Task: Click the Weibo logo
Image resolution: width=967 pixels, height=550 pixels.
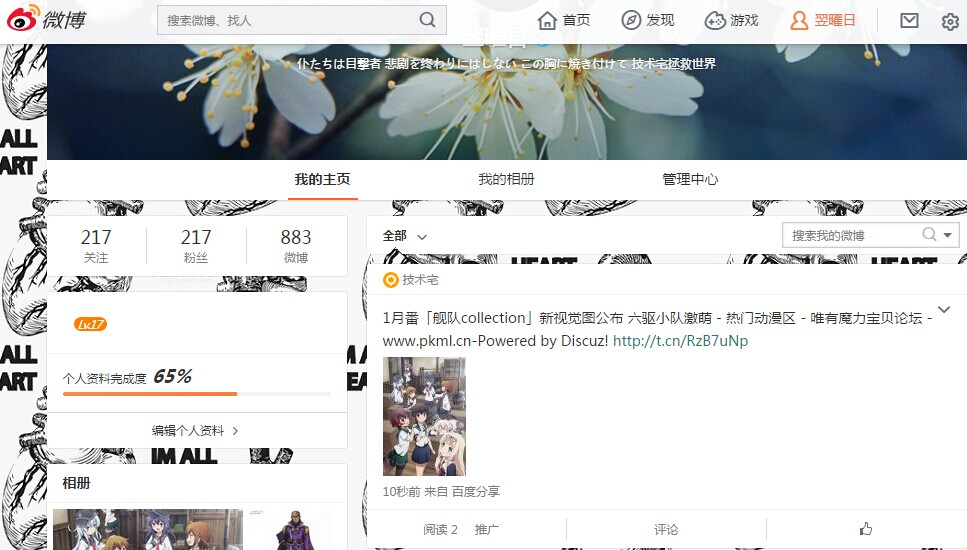Action: (x=47, y=20)
